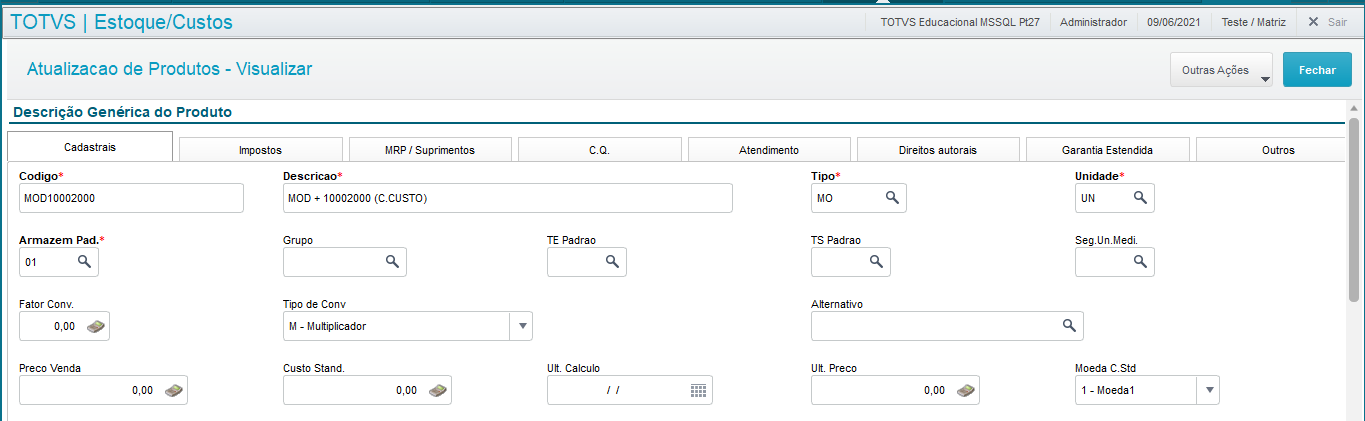Click the scrollbar up arrow
Screen dimensions: 1365x421
[1354, 107]
